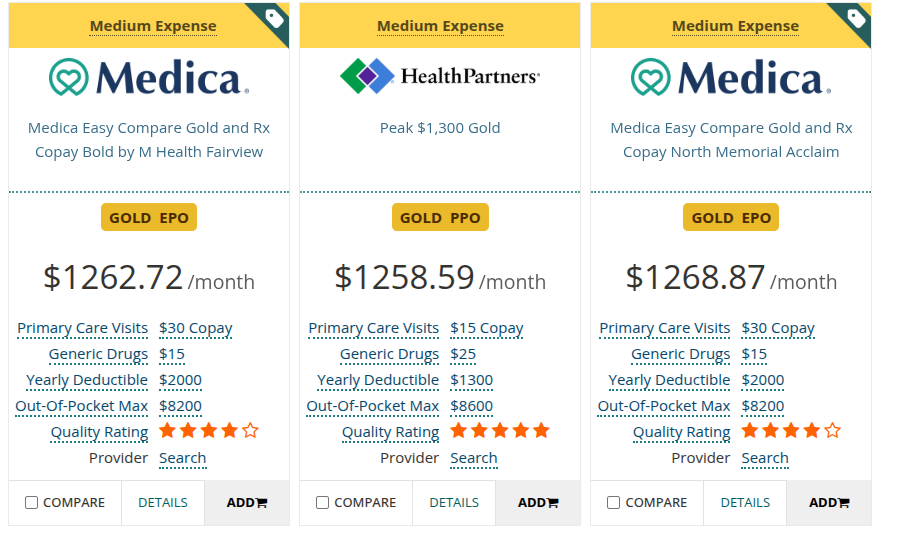Click the Medica logo on the M Health Fairview plan
Viewport: 897px width, 537px height.
pyautogui.click(x=149, y=77)
